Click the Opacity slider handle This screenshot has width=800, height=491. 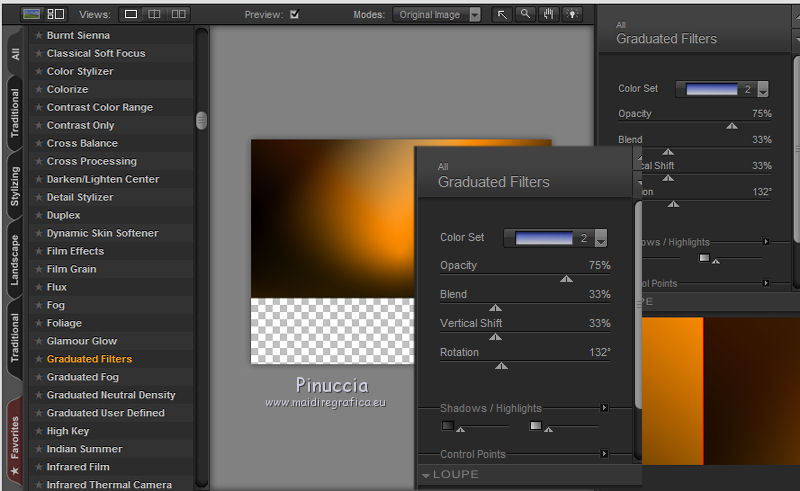pyautogui.click(x=566, y=279)
